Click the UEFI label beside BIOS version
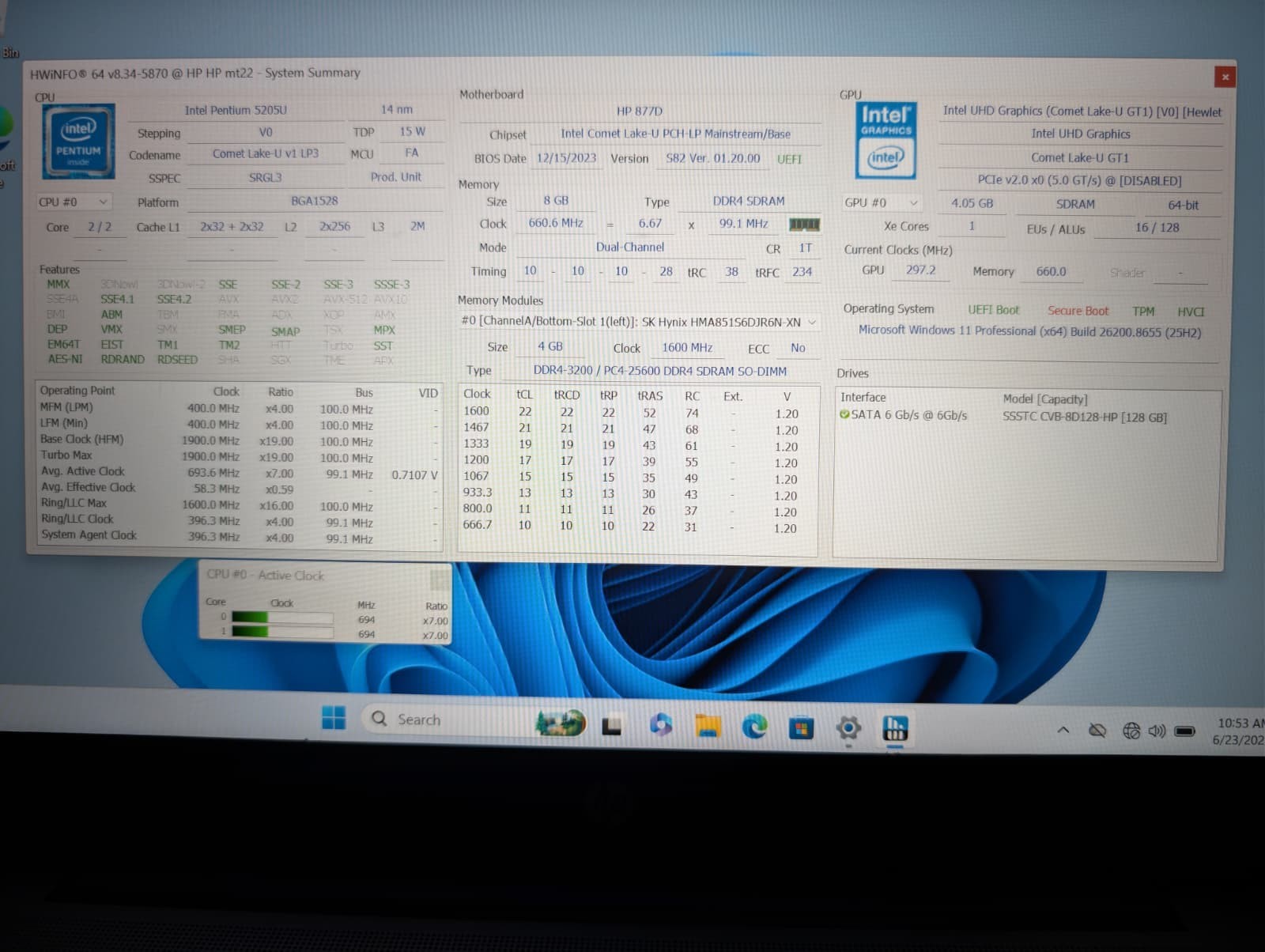Screen dimensions: 1265x952 tap(789, 159)
